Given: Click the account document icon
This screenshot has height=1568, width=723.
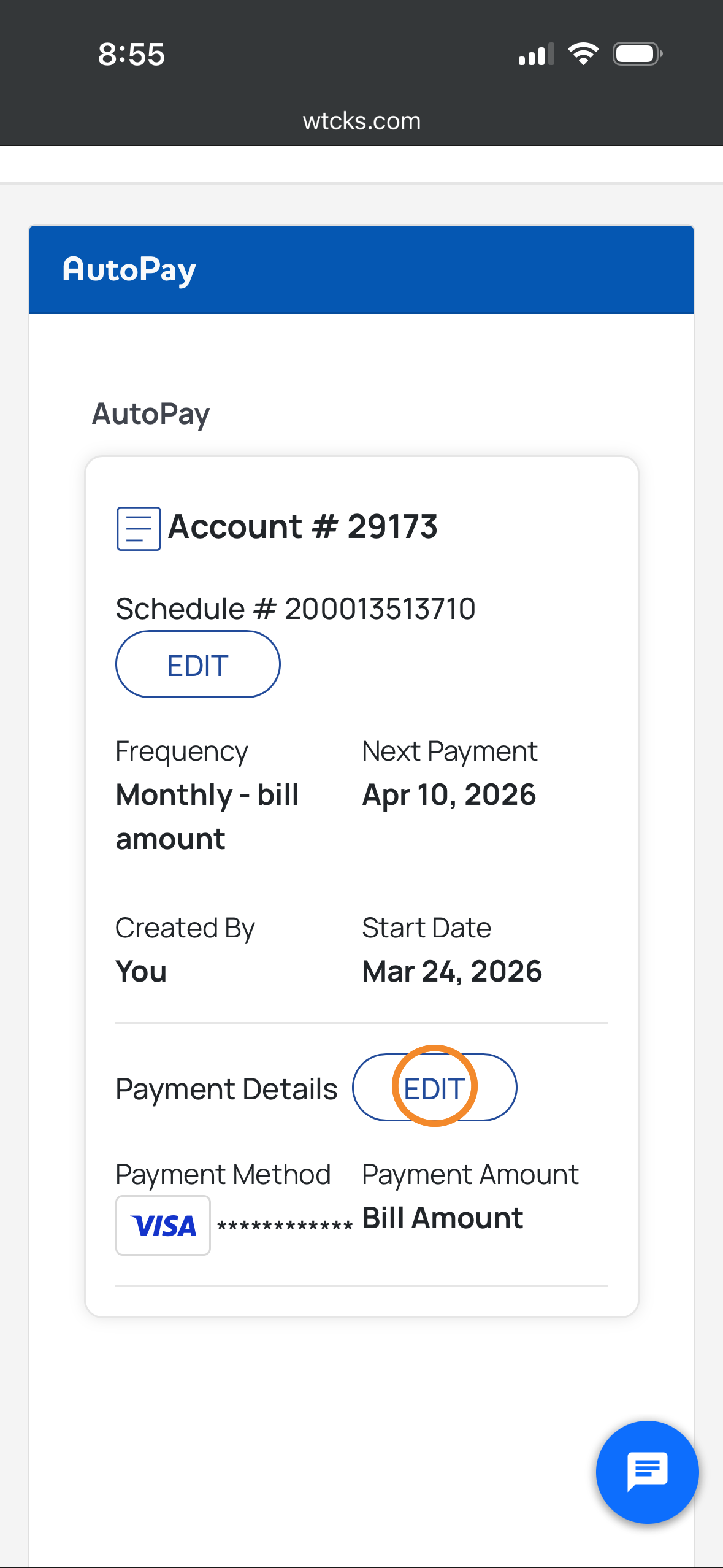Looking at the screenshot, I should coord(139,528).
